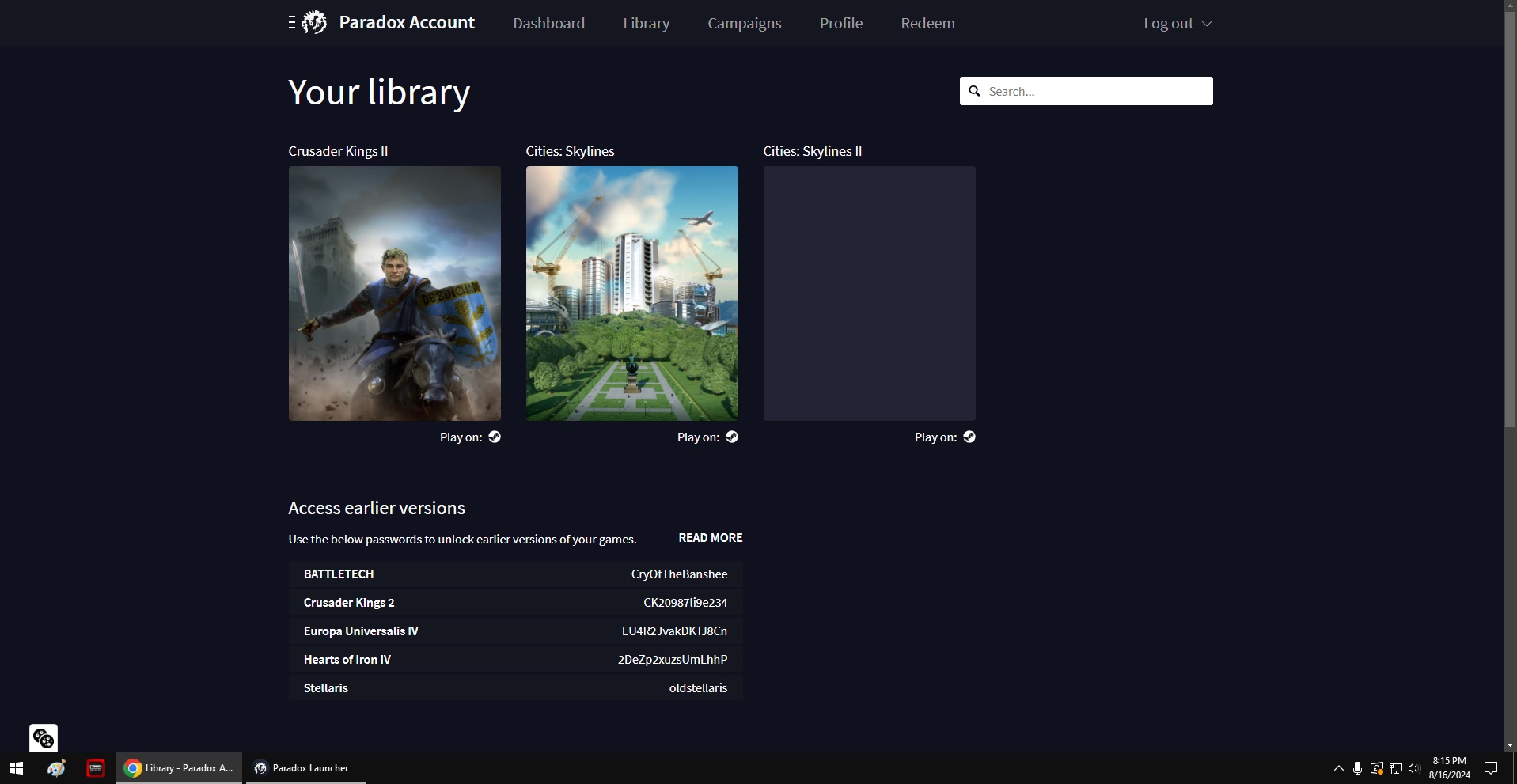
Task: Click the Steam icon under Crusader Kings II
Action: point(494,437)
